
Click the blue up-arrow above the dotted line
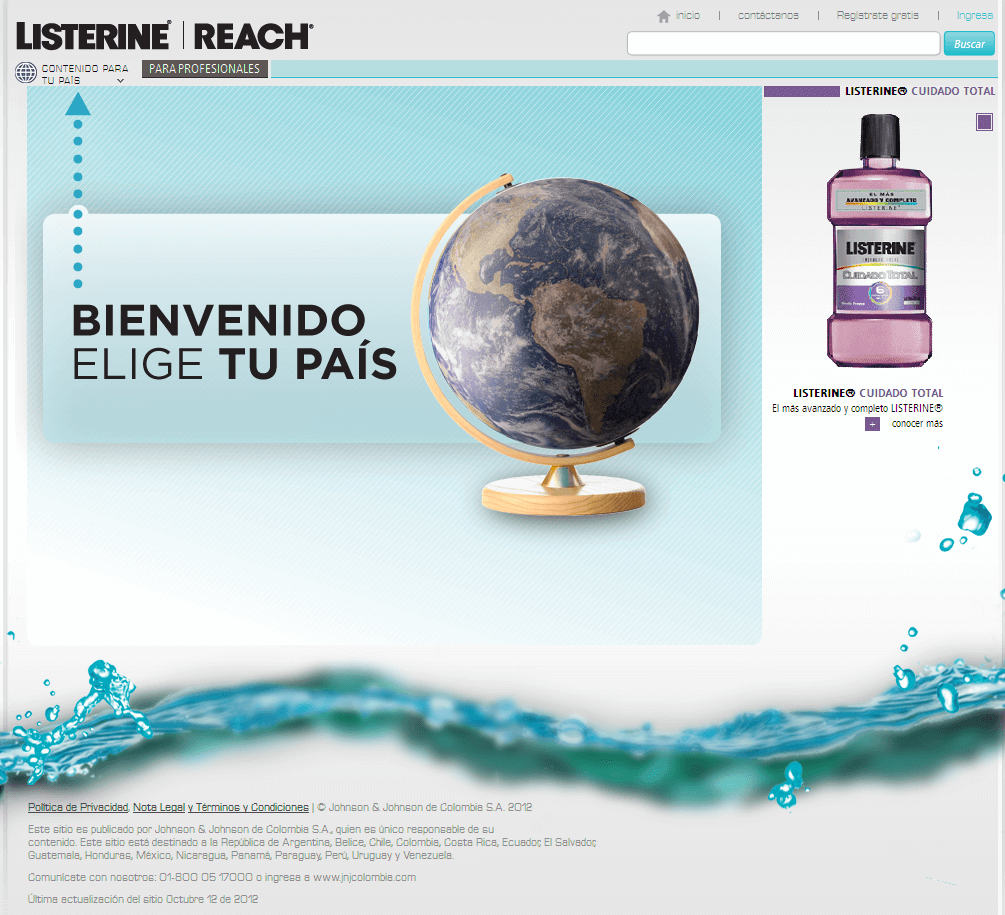click(x=78, y=104)
